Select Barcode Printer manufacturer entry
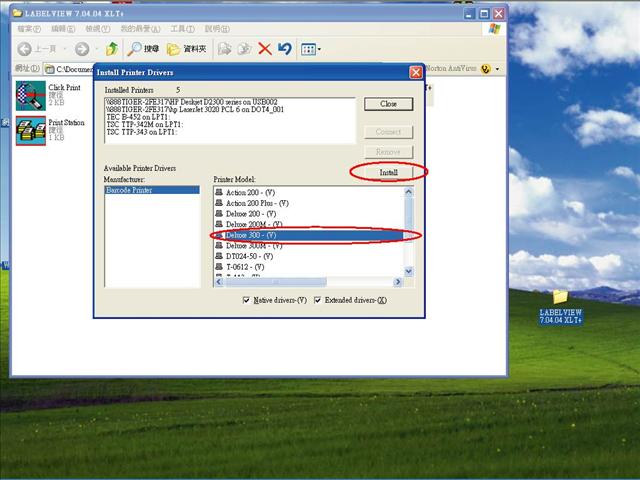Viewport: 640px width, 480px height. (152, 190)
